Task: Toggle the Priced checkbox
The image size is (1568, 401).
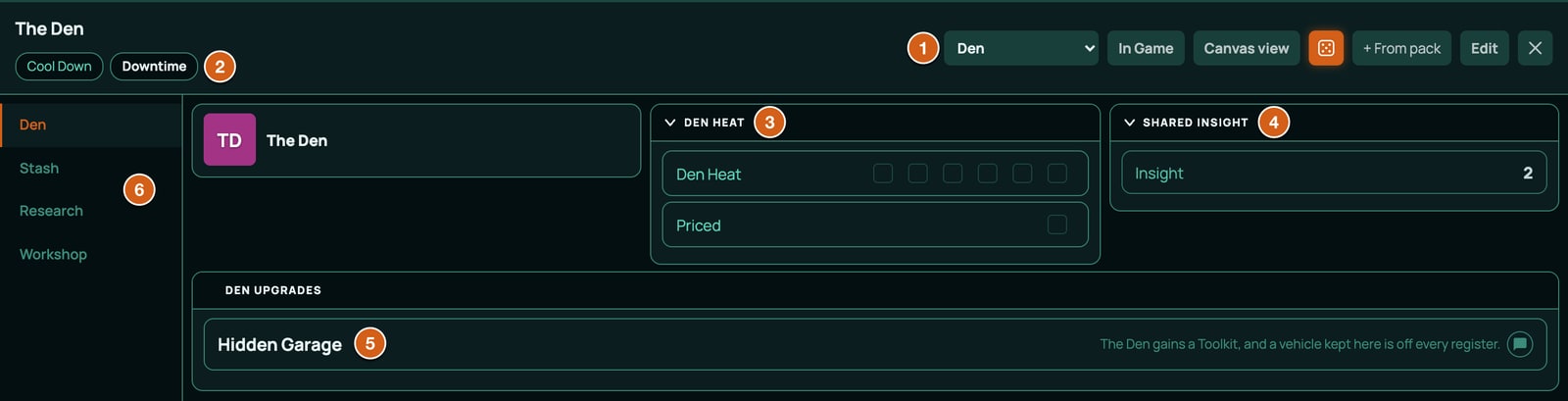Action: point(1057,225)
